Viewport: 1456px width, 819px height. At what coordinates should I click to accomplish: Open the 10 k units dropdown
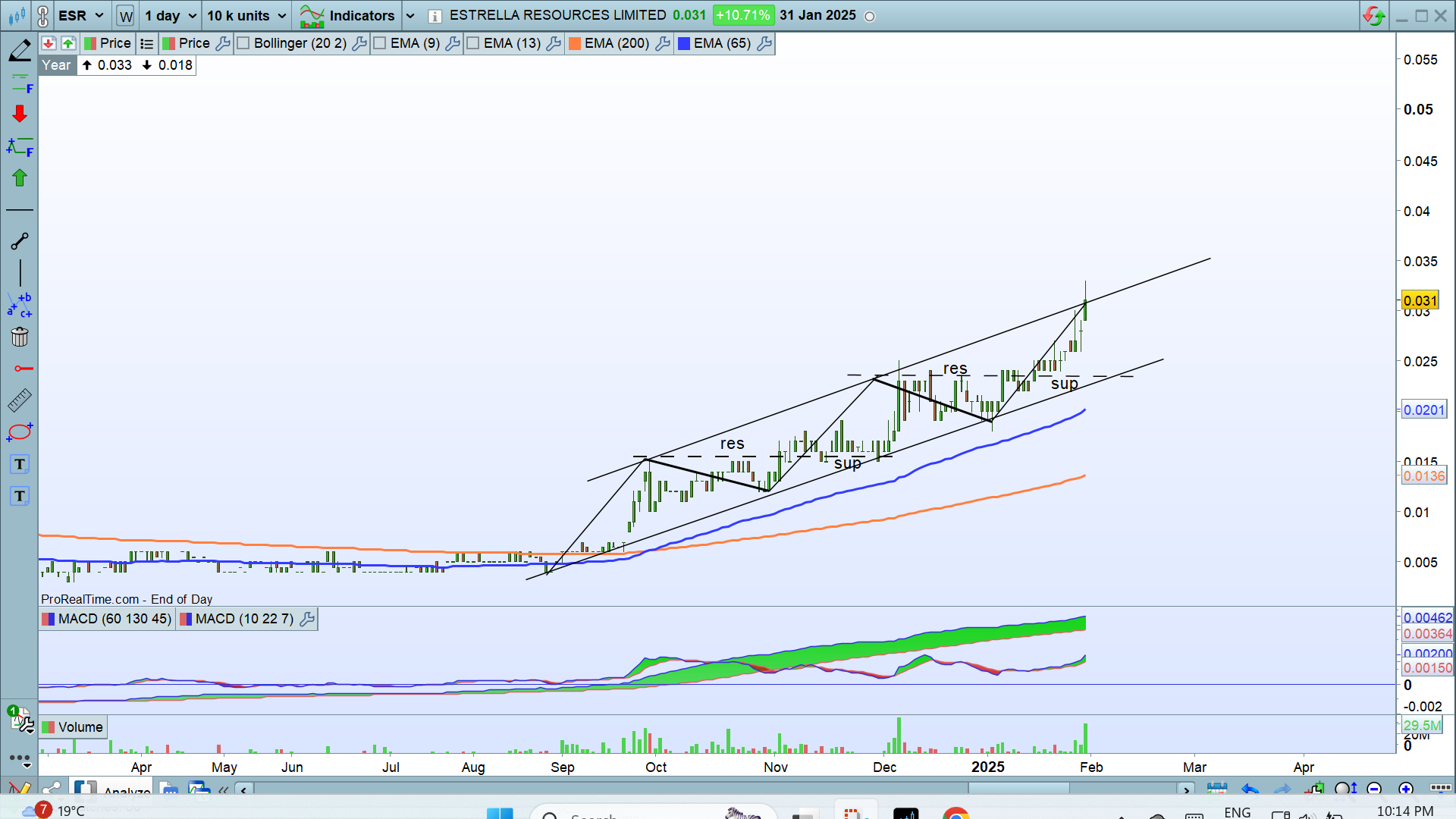point(246,15)
